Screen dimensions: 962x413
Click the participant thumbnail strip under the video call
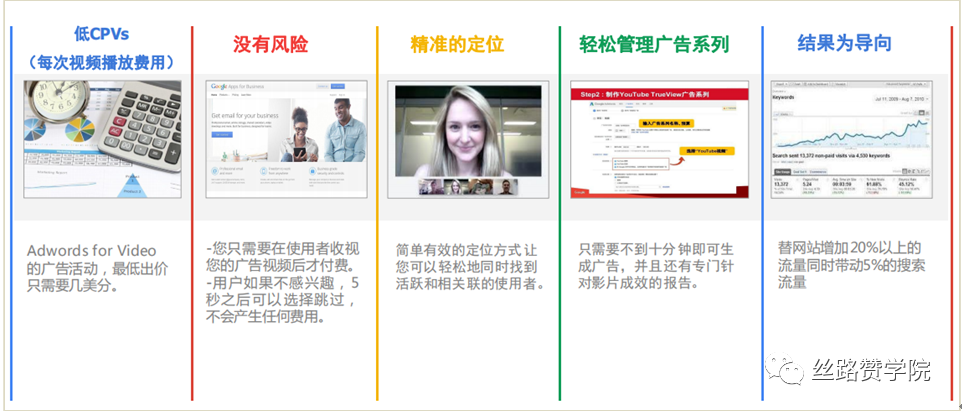[x=468, y=187]
